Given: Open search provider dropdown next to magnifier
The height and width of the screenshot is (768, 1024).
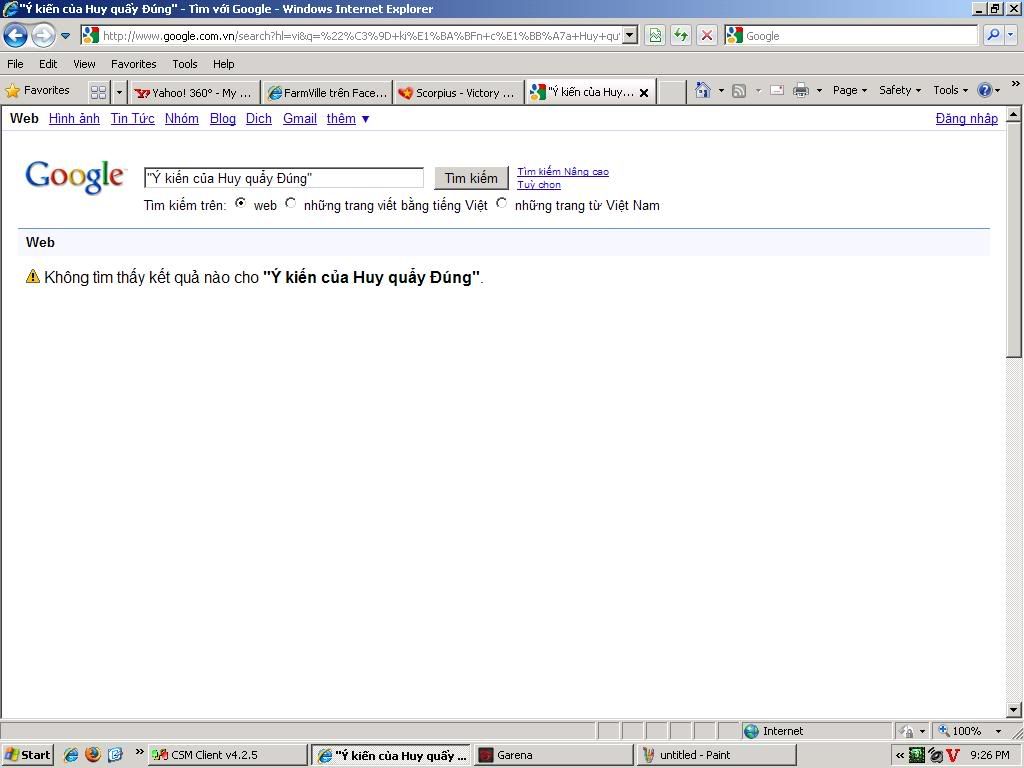Looking at the screenshot, I should click(x=1011, y=35).
